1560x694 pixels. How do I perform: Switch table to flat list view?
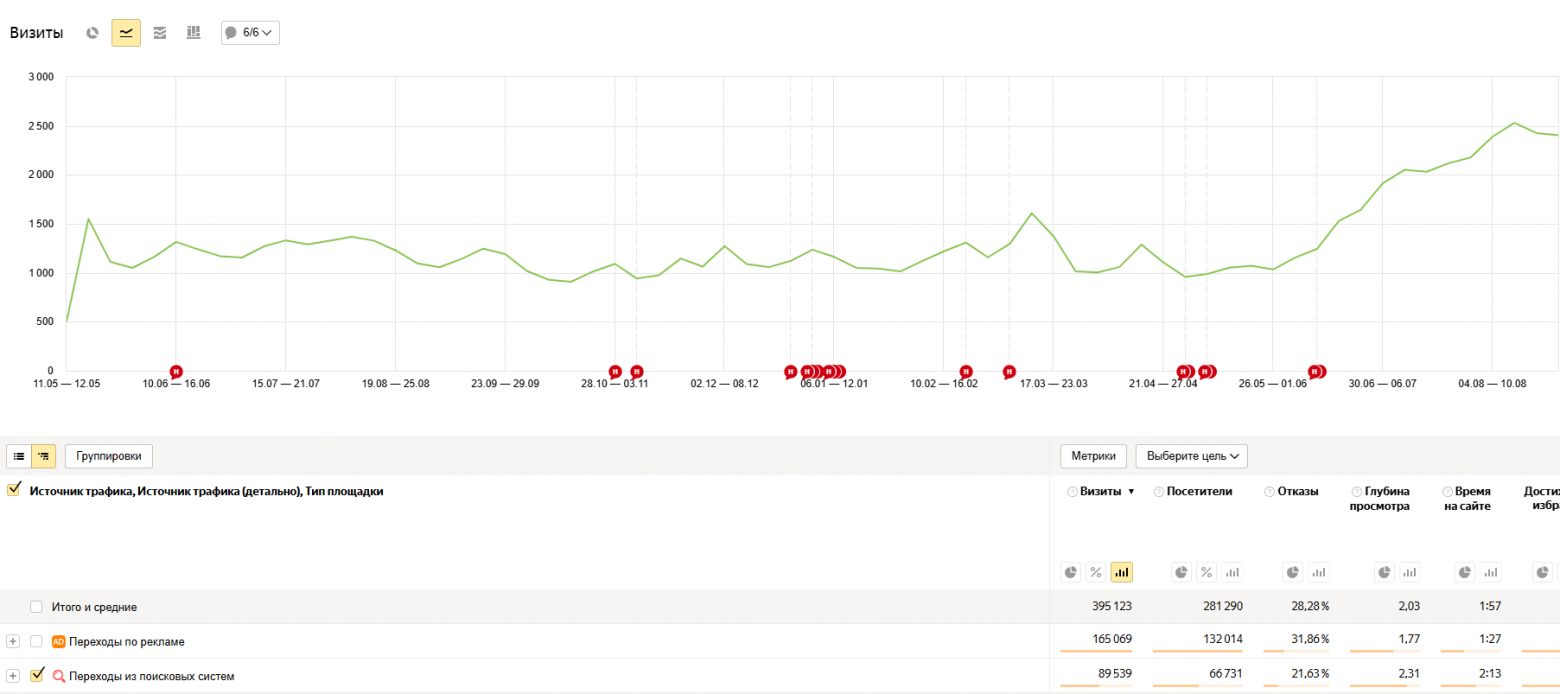point(19,456)
